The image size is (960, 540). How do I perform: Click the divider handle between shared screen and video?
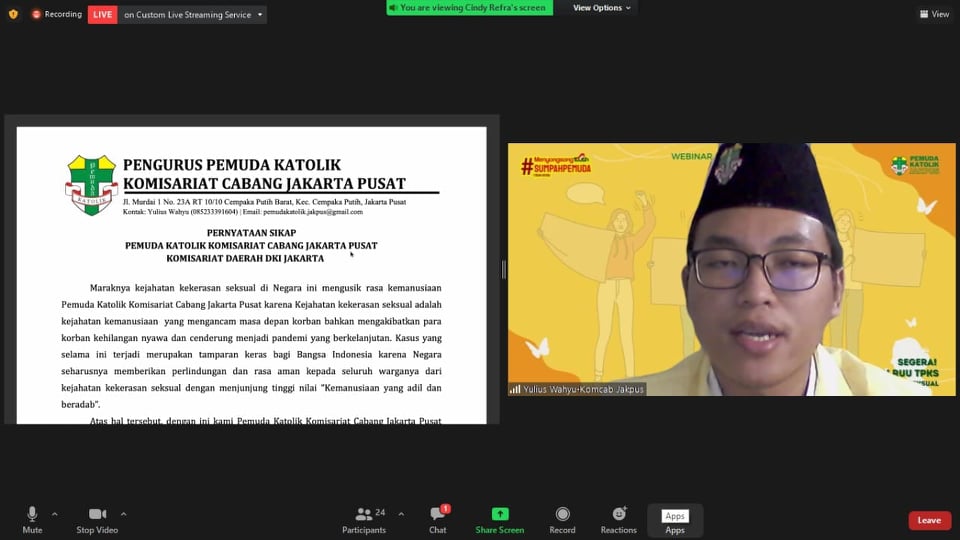pyautogui.click(x=504, y=269)
